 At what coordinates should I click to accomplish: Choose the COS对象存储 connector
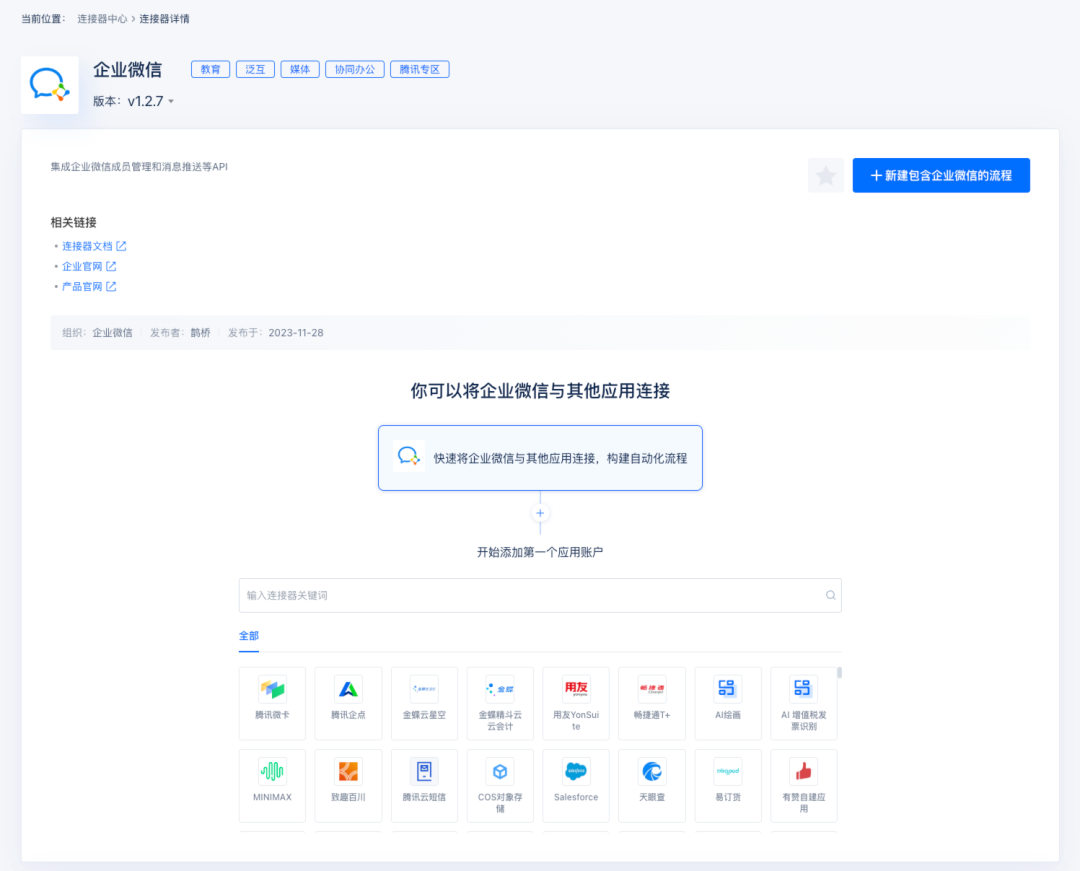tap(500, 786)
